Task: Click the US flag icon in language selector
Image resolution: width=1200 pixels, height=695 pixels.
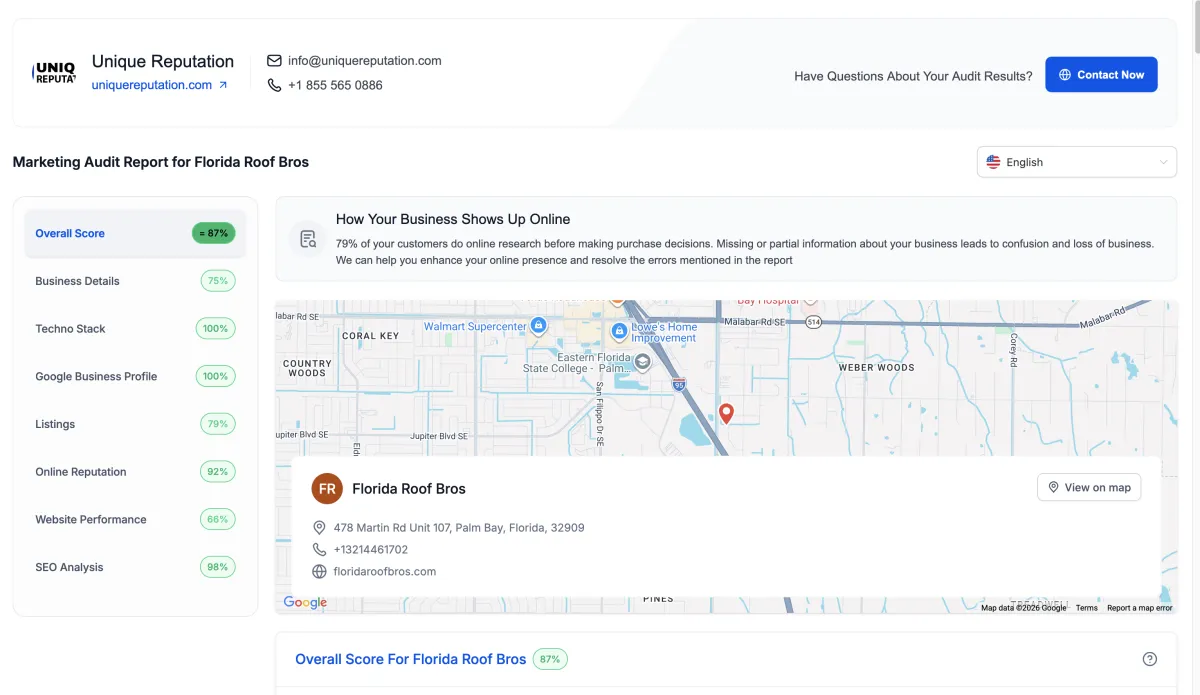Action: click(993, 162)
